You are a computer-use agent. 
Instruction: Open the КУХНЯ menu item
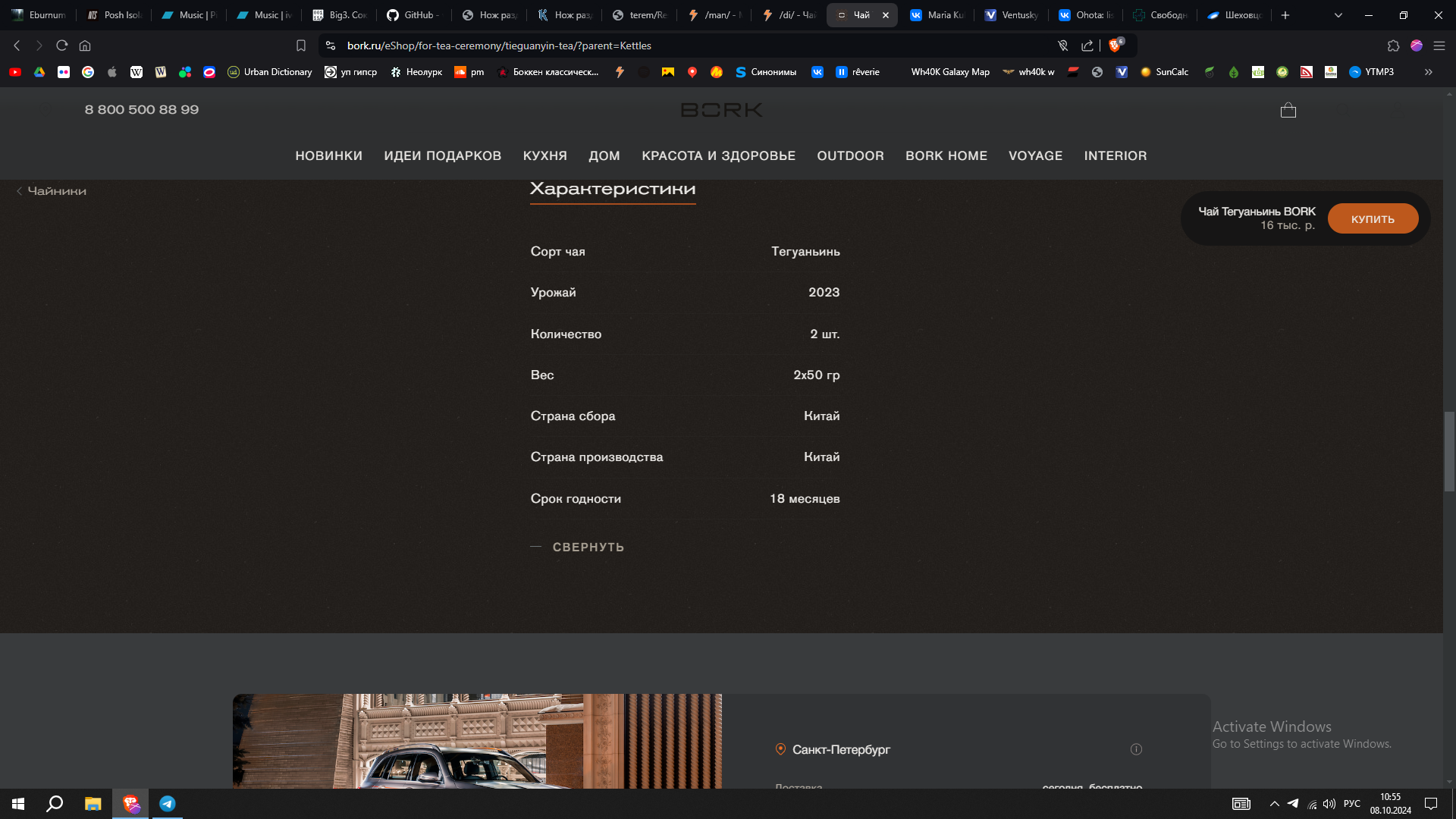click(544, 155)
